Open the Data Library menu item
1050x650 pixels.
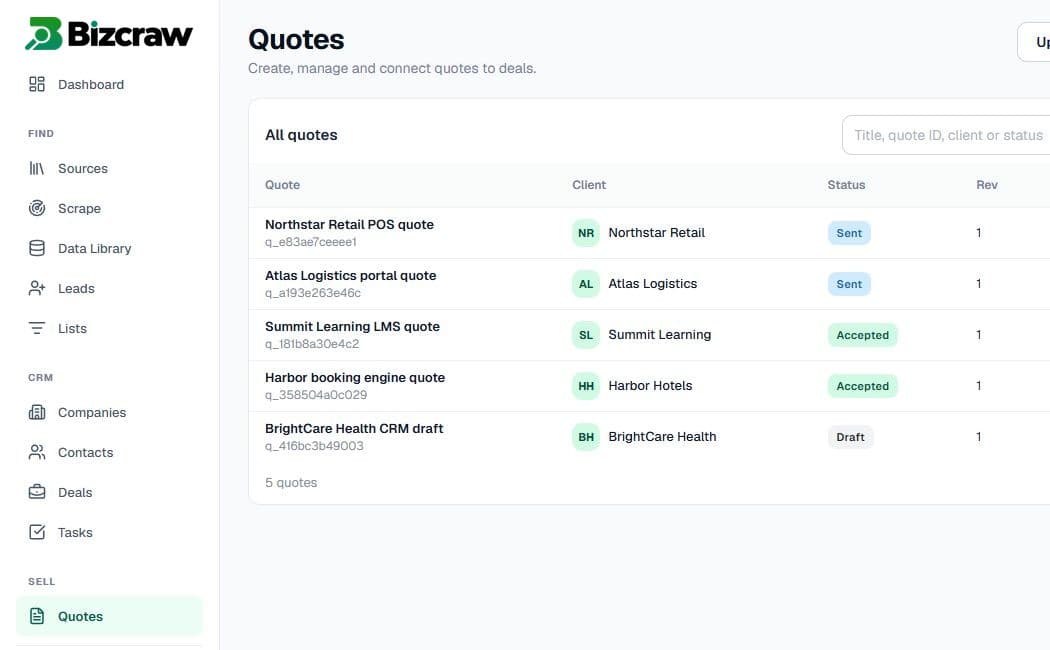point(109,248)
